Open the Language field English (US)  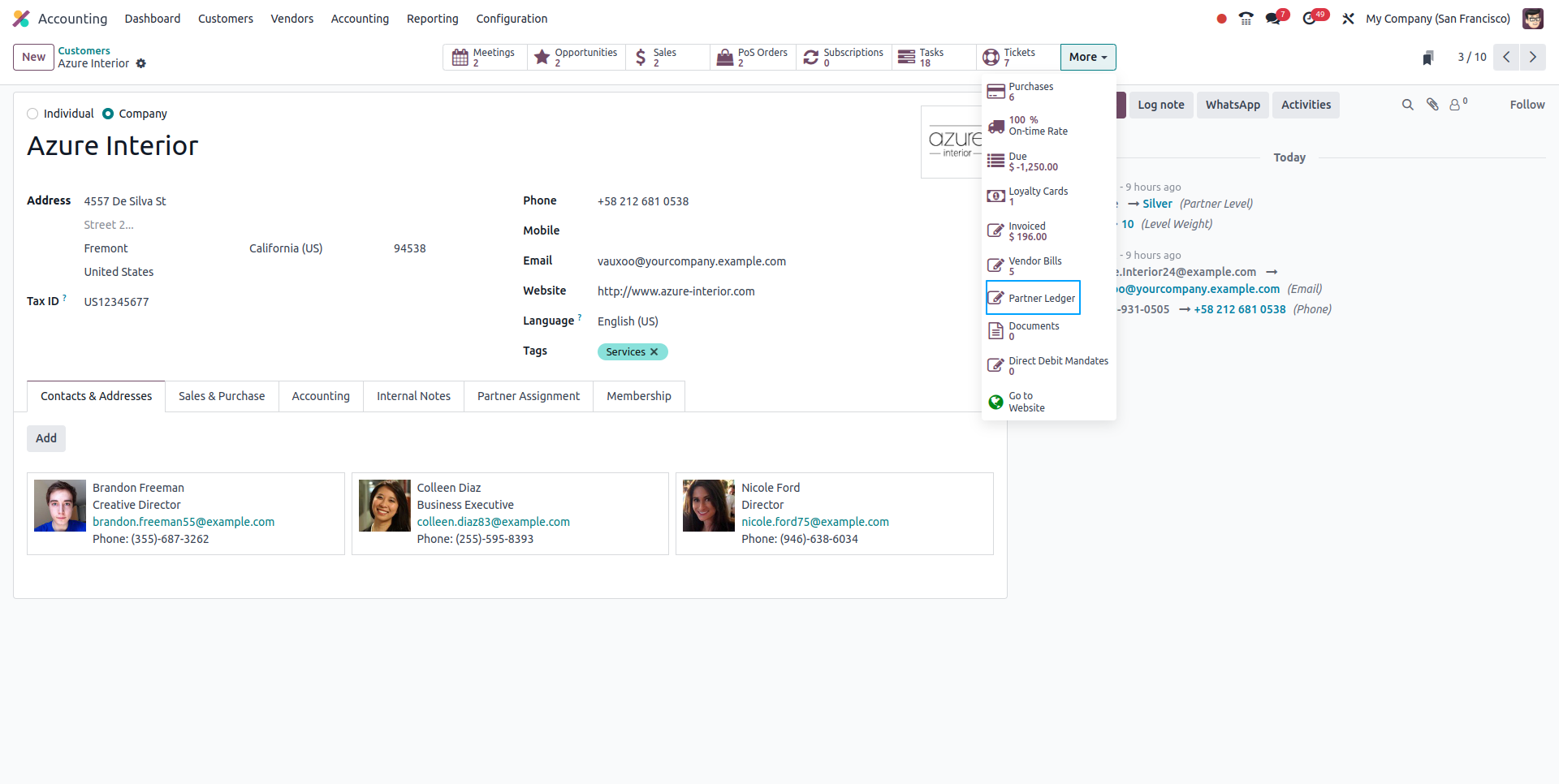(628, 321)
